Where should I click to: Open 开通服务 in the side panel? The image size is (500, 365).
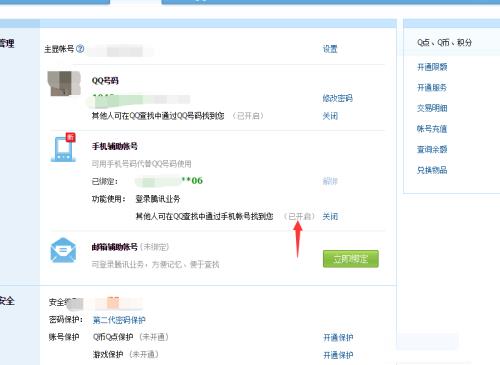click(x=432, y=88)
